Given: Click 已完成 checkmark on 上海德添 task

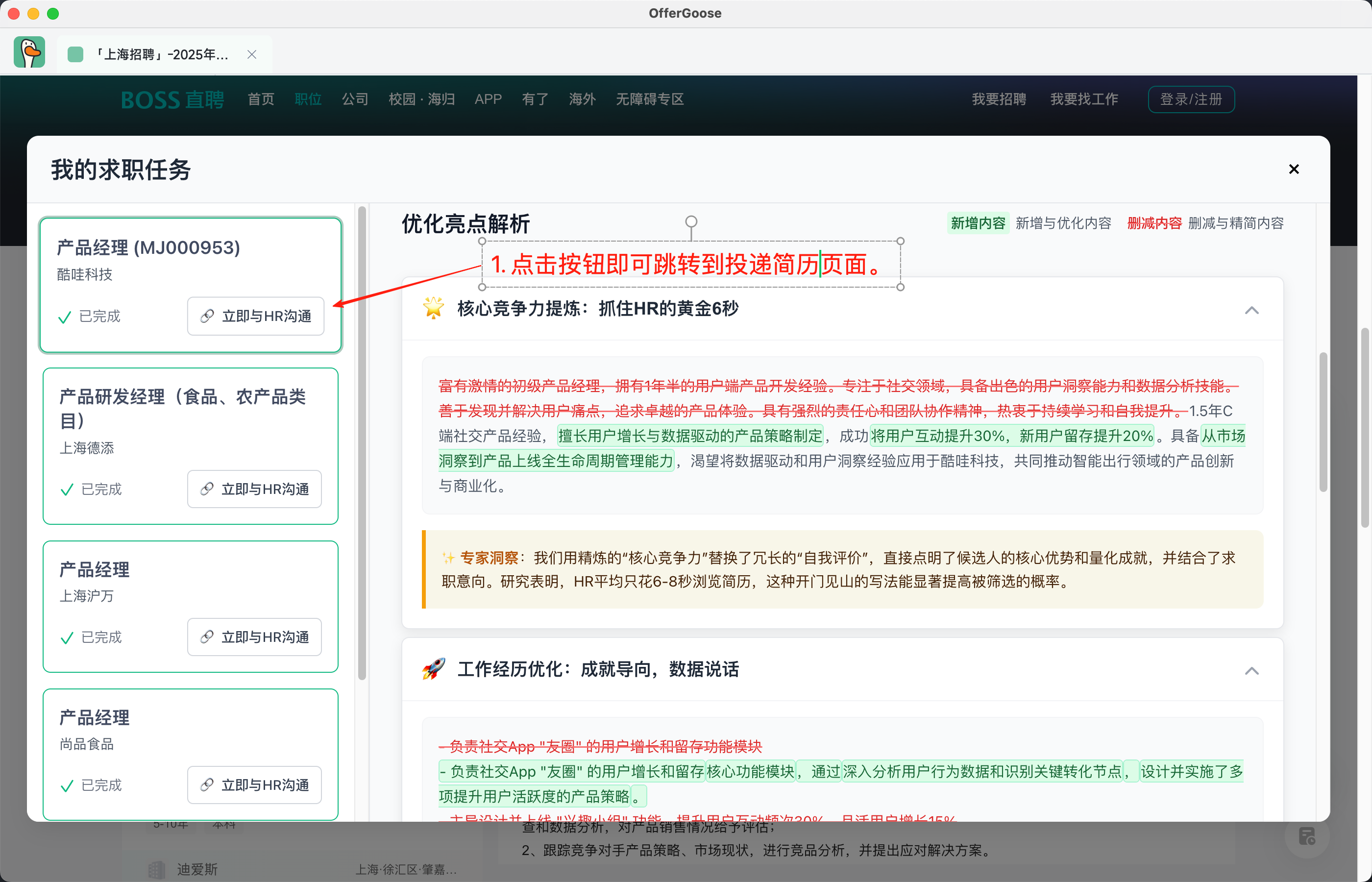Looking at the screenshot, I should [67, 489].
